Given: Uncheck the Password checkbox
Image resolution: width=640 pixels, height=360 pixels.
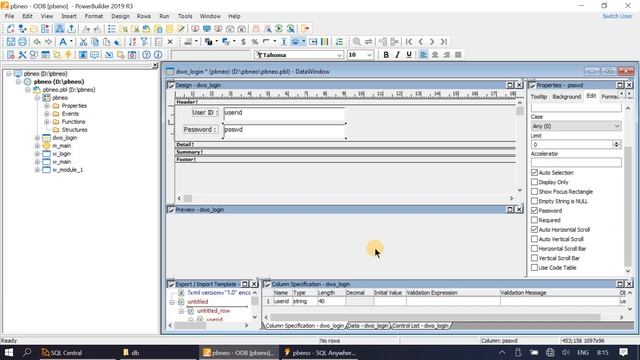Looking at the screenshot, I should tap(534, 211).
